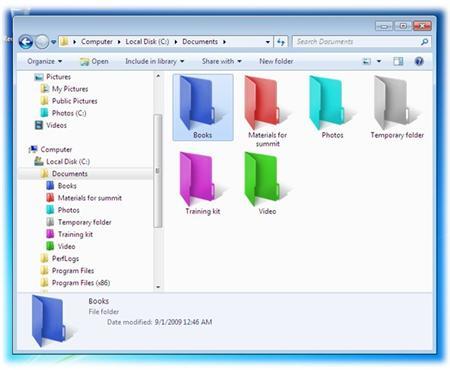
Task: Select the magenta Training kit folder
Action: click(x=202, y=183)
